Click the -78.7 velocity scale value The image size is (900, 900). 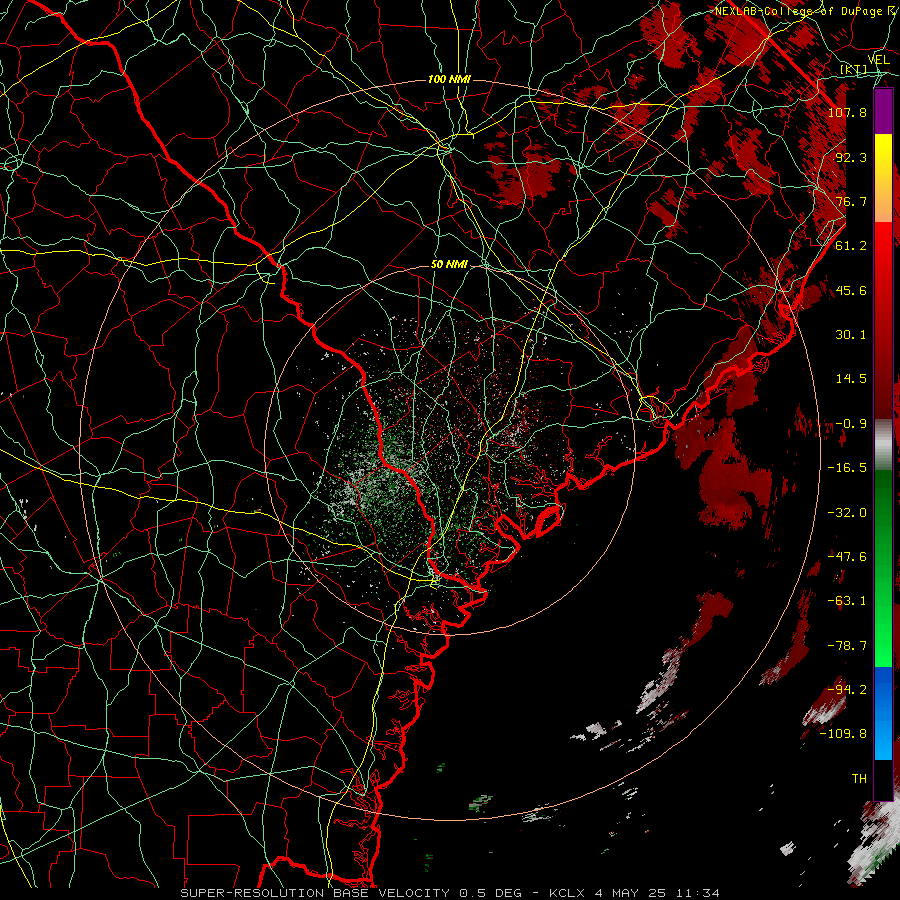(847, 646)
